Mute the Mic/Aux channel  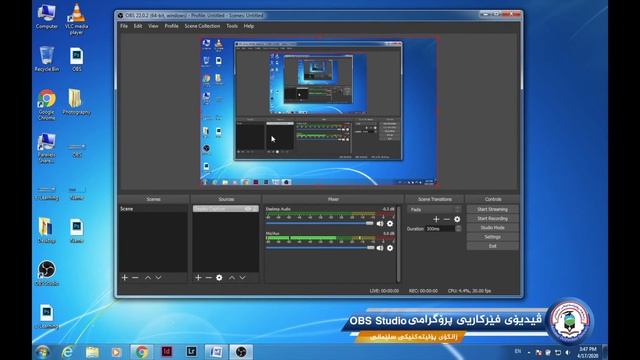pyautogui.click(x=380, y=248)
